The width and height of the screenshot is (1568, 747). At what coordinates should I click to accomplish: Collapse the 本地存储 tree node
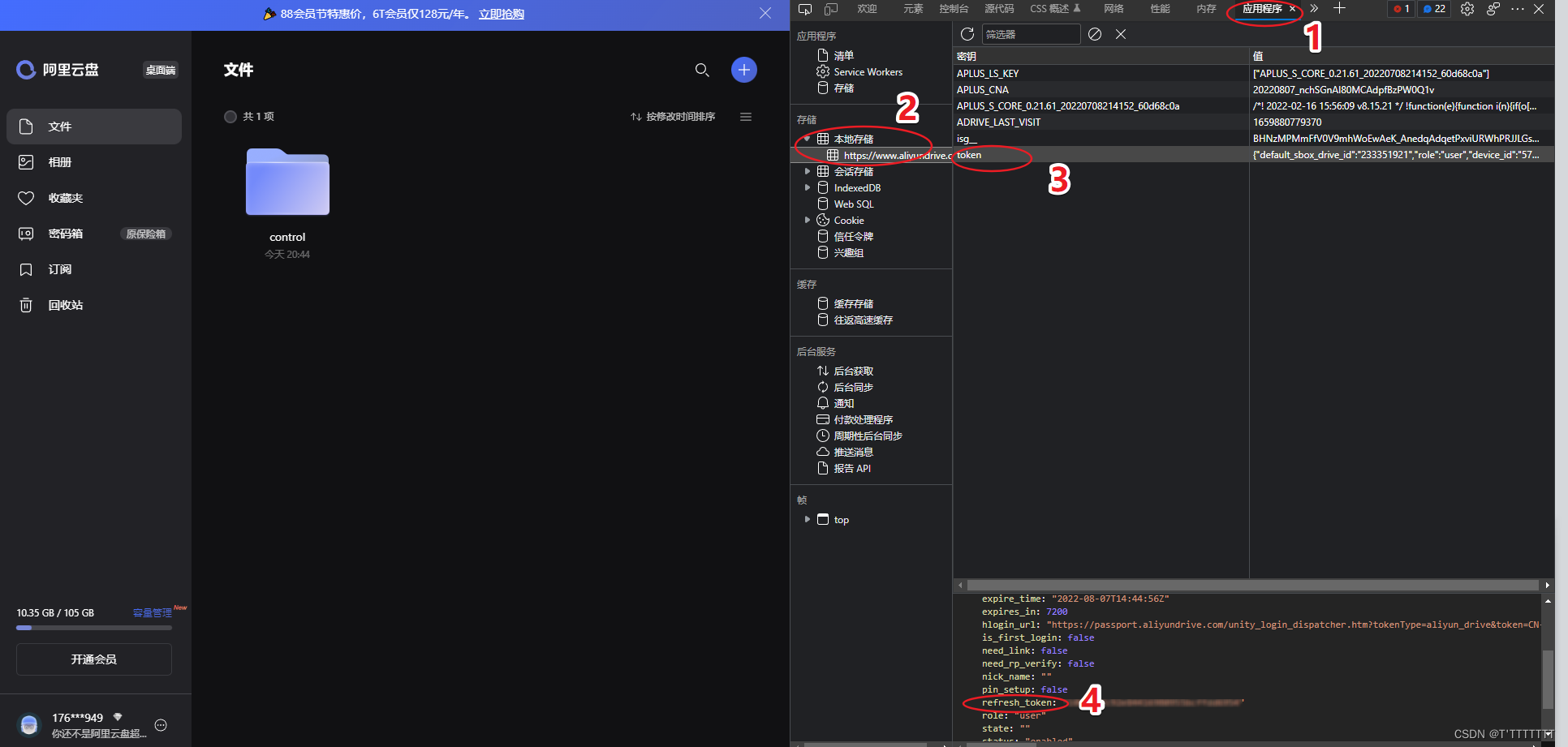point(807,139)
